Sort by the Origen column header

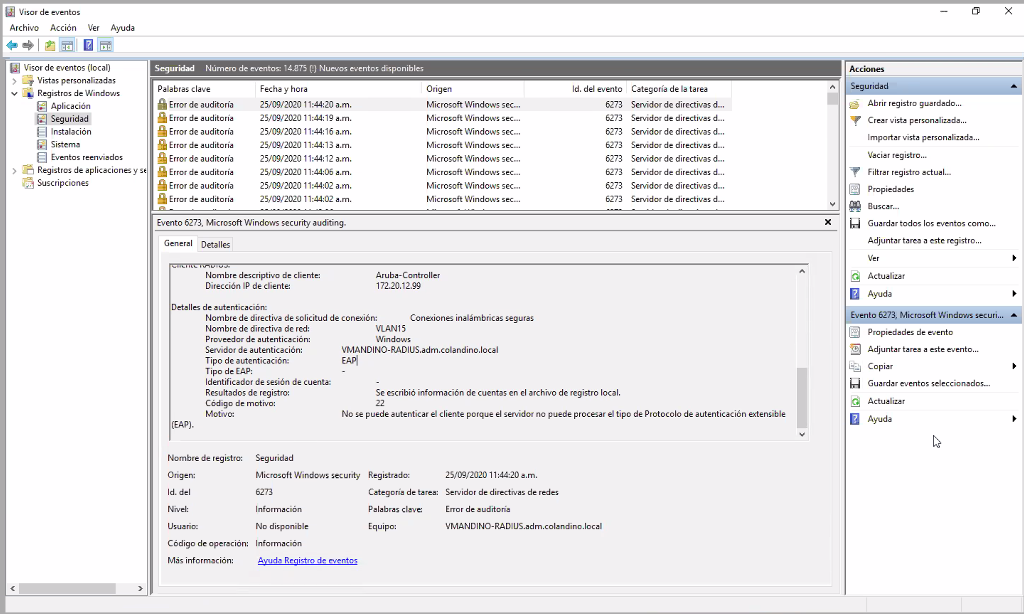pyautogui.click(x=473, y=89)
